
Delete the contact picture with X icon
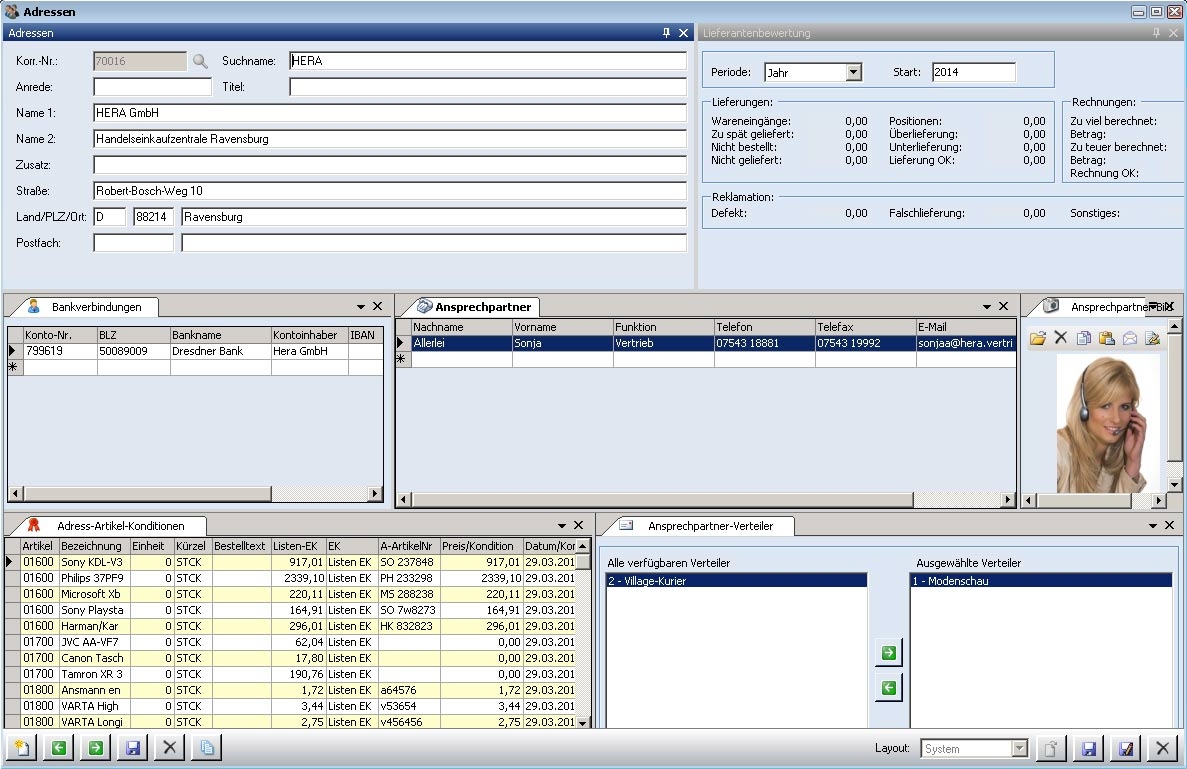pyautogui.click(x=1061, y=338)
